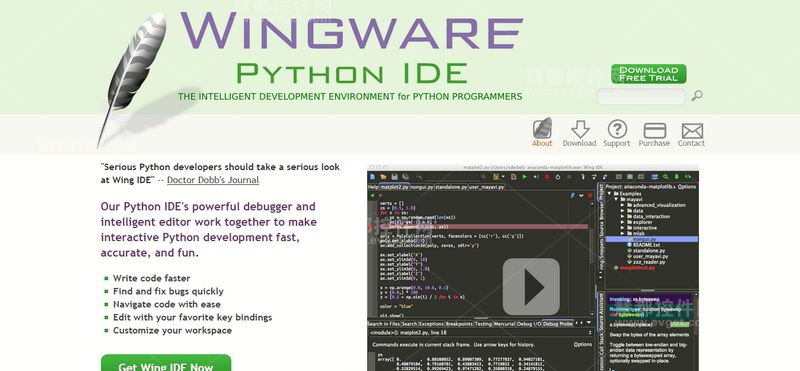Expand the data_interaction folder

(x=622, y=216)
